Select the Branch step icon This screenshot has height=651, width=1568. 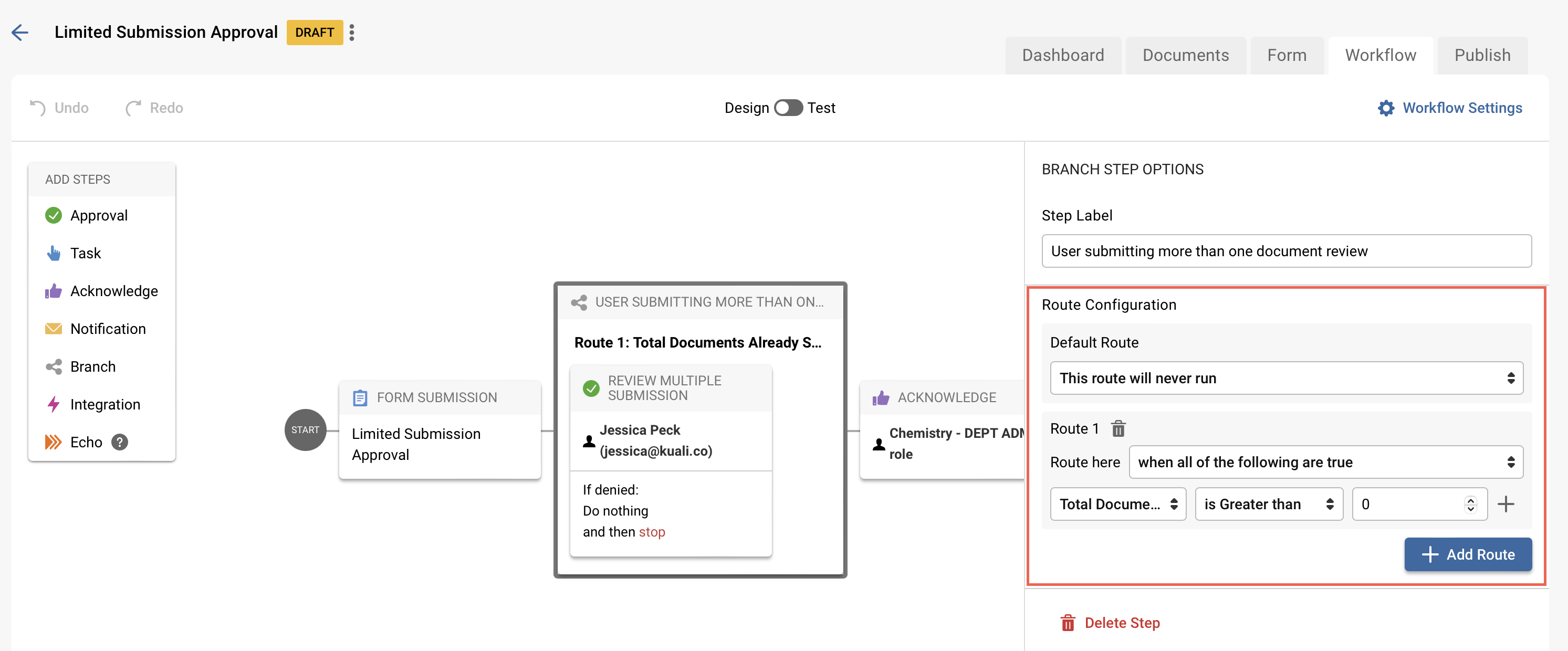tap(54, 366)
